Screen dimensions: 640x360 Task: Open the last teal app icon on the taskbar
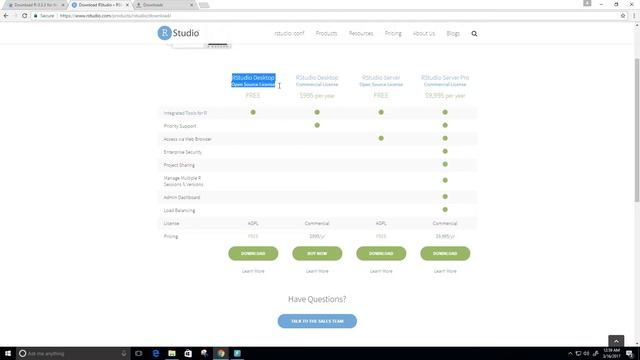click(x=237, y=353)
